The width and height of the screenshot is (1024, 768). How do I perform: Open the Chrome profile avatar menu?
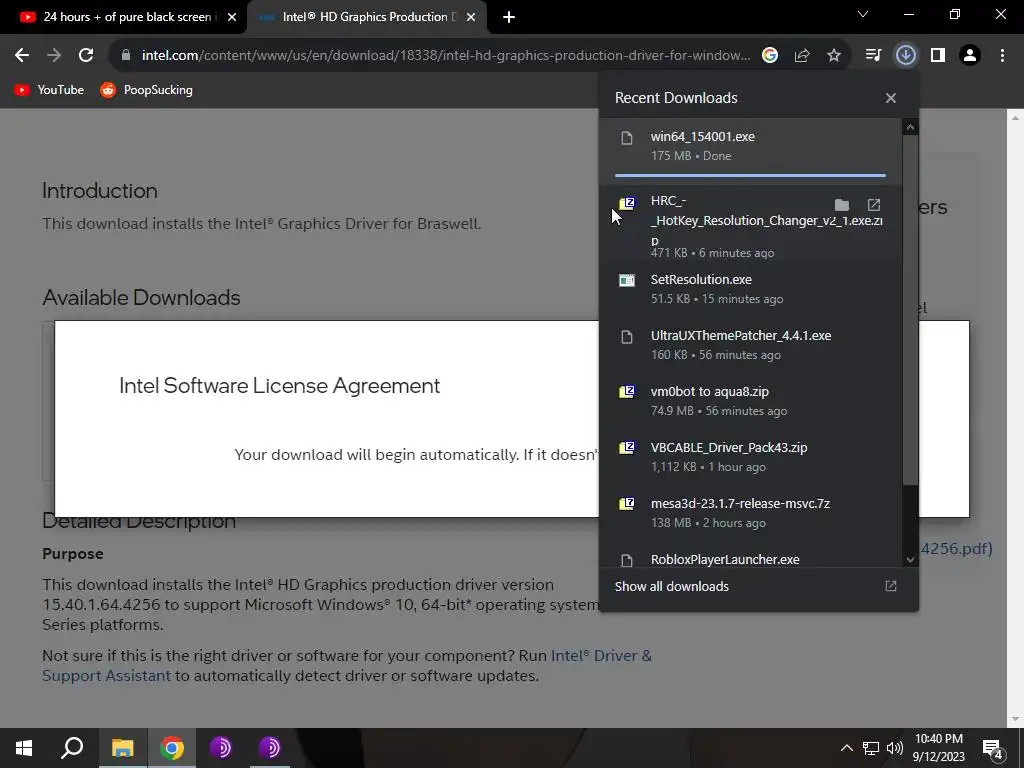(970, 56)
